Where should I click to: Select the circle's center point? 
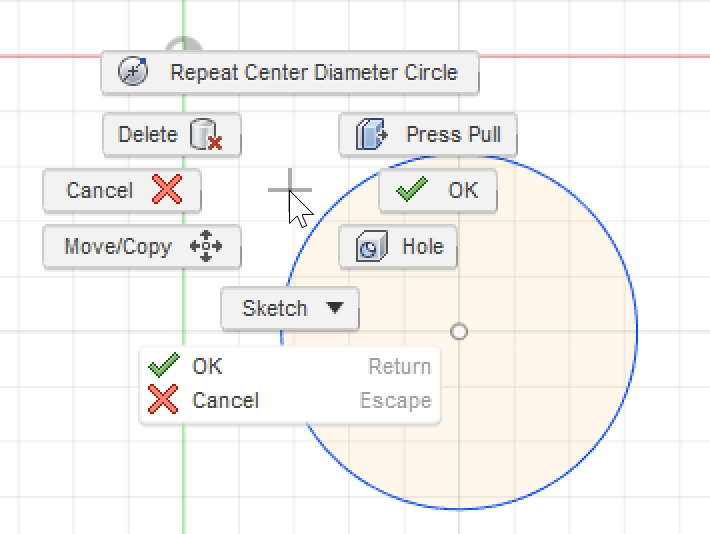click(459, 332)
